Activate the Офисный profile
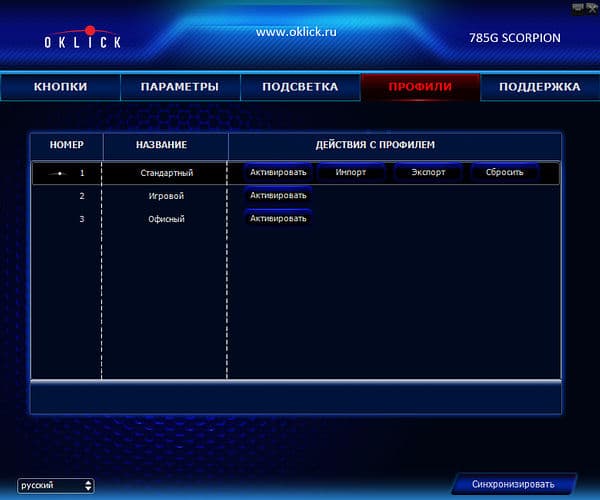 (x=278, y=218)
